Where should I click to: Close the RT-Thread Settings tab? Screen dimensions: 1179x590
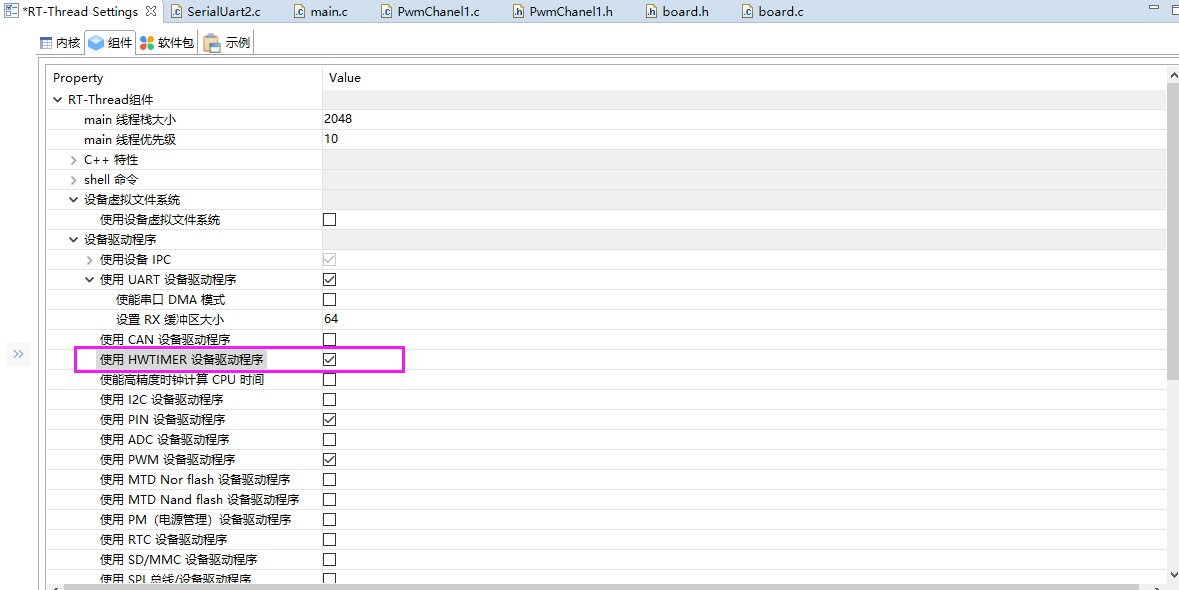click(x=150, y=12)
